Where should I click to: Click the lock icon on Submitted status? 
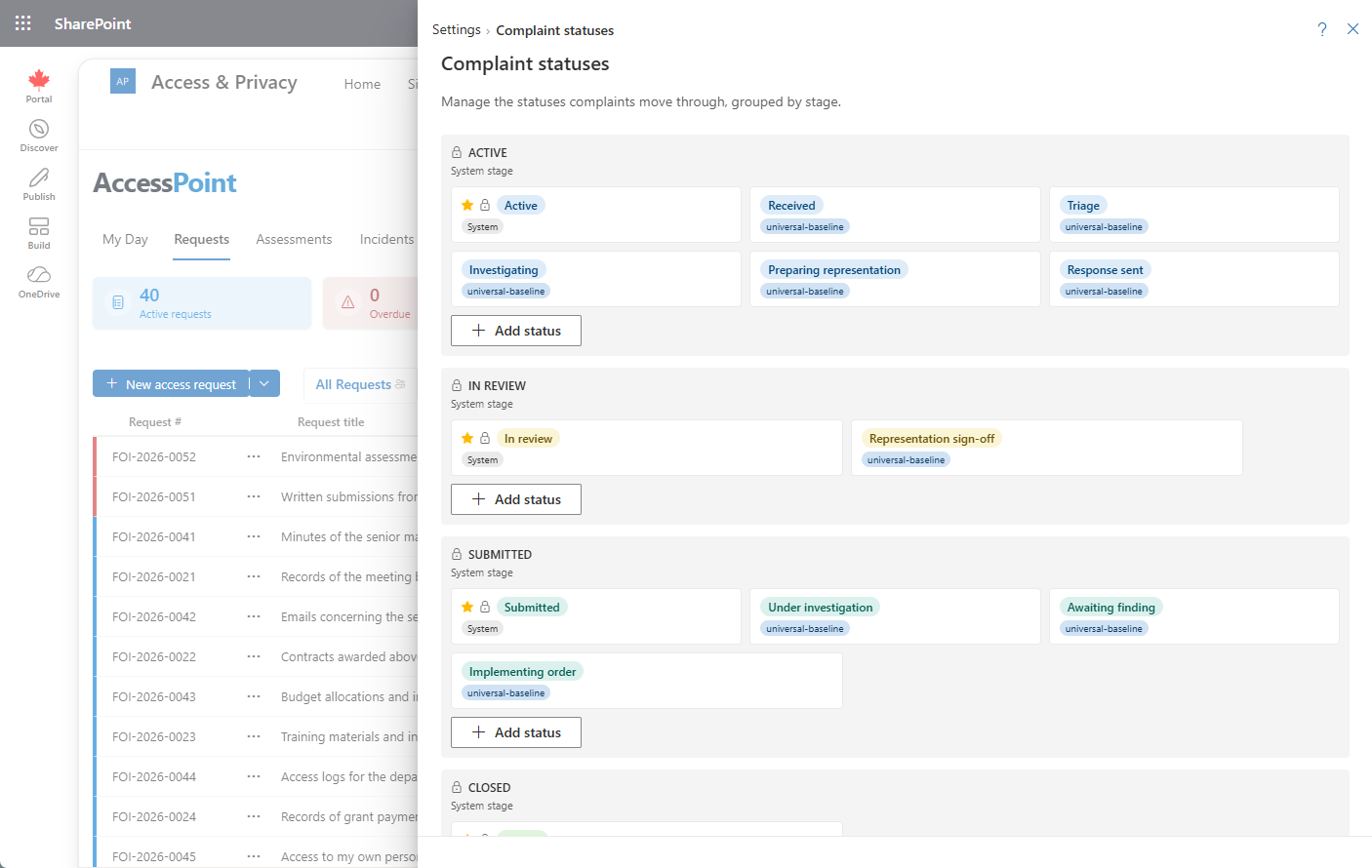point(485,607)
